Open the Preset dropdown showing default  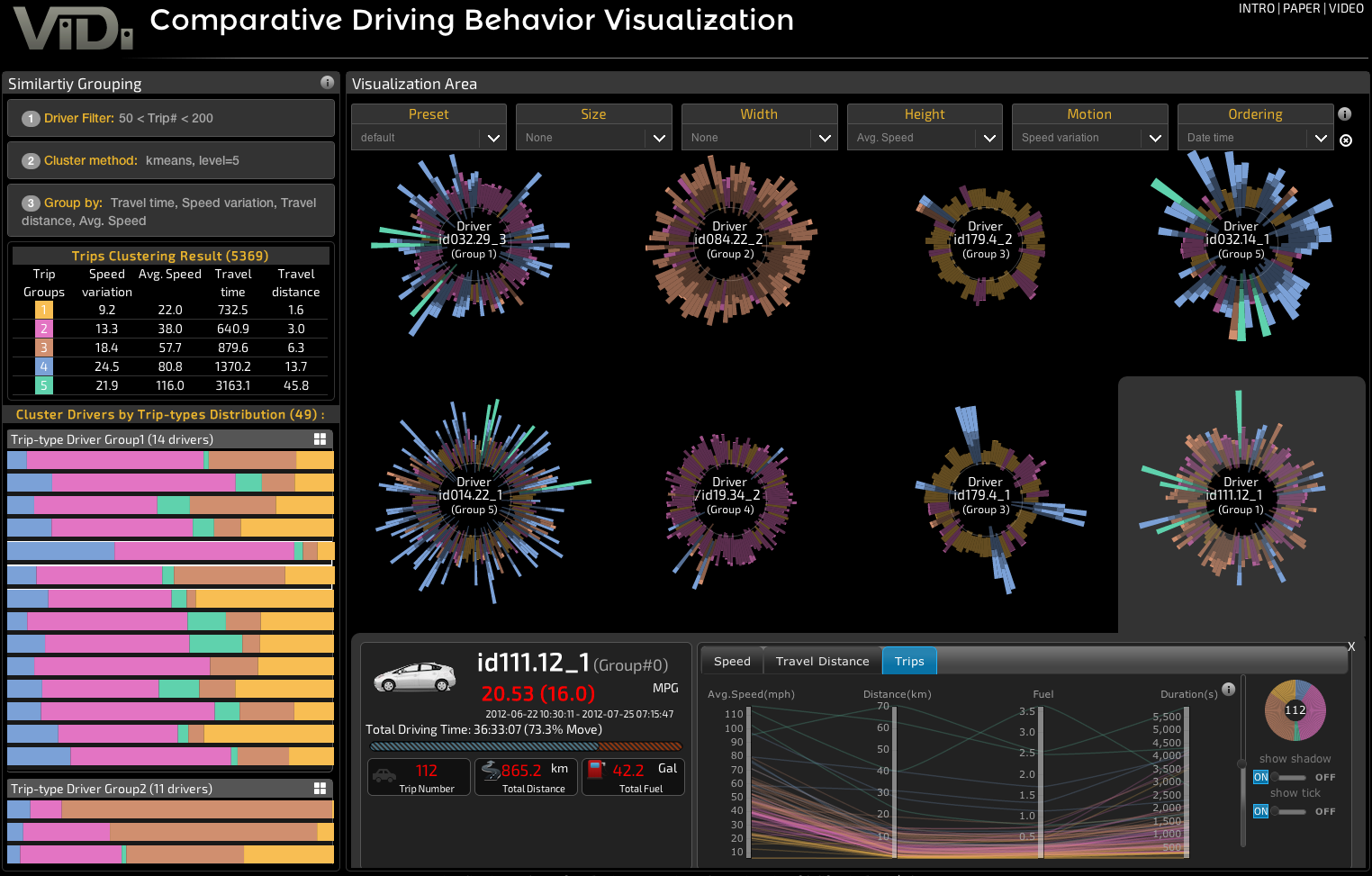pyautogui.click(x=429, y=138)
